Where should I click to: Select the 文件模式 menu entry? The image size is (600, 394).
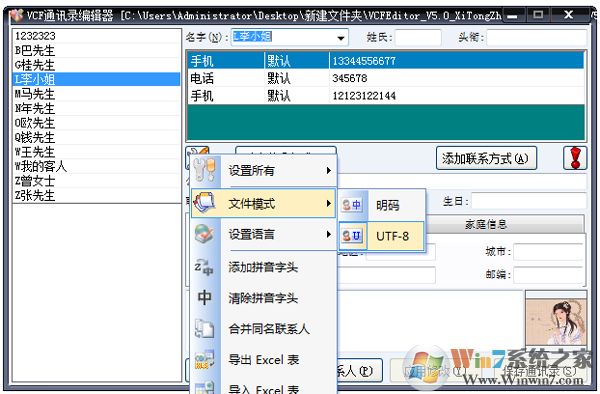(x=263, y=203)
